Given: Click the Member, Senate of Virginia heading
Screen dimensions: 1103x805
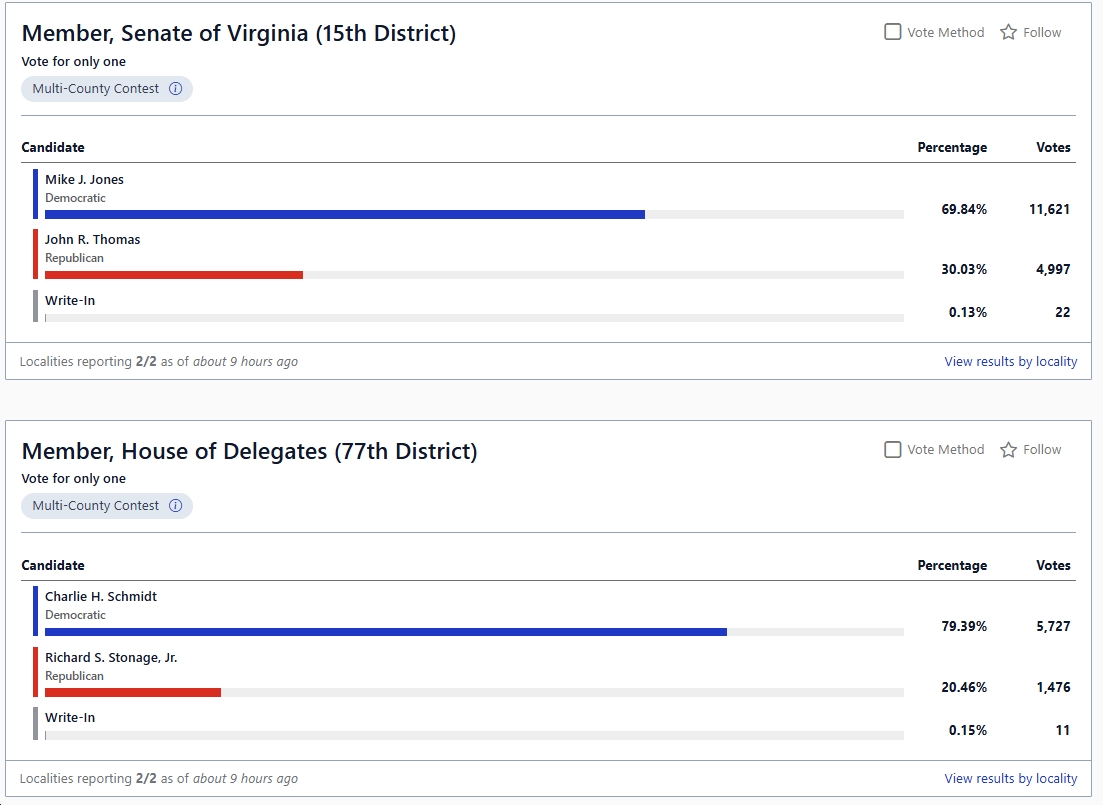Looking at the screenshot, I should click(x=239, y=34).
